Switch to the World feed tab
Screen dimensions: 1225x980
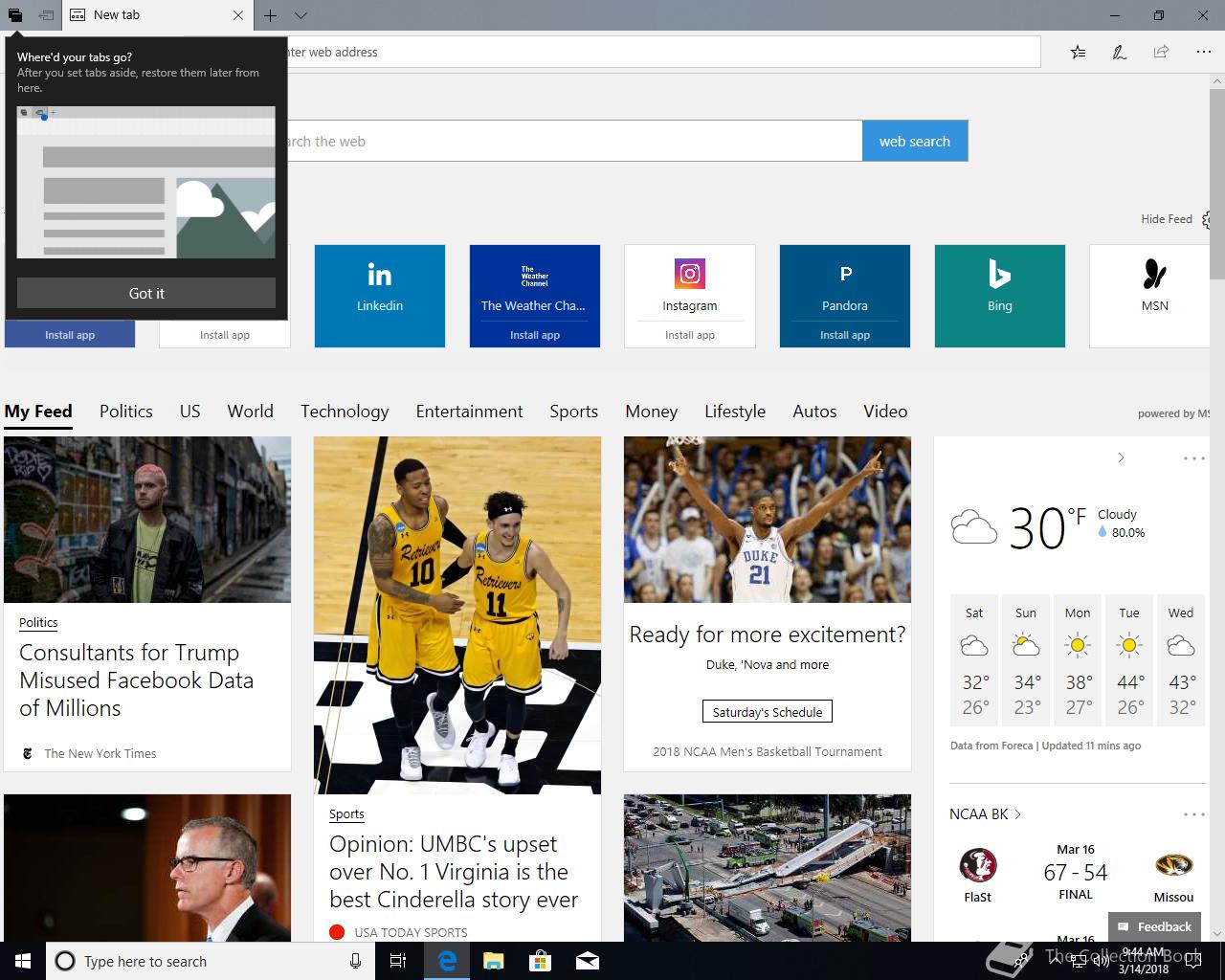click(x=251, y=412)
